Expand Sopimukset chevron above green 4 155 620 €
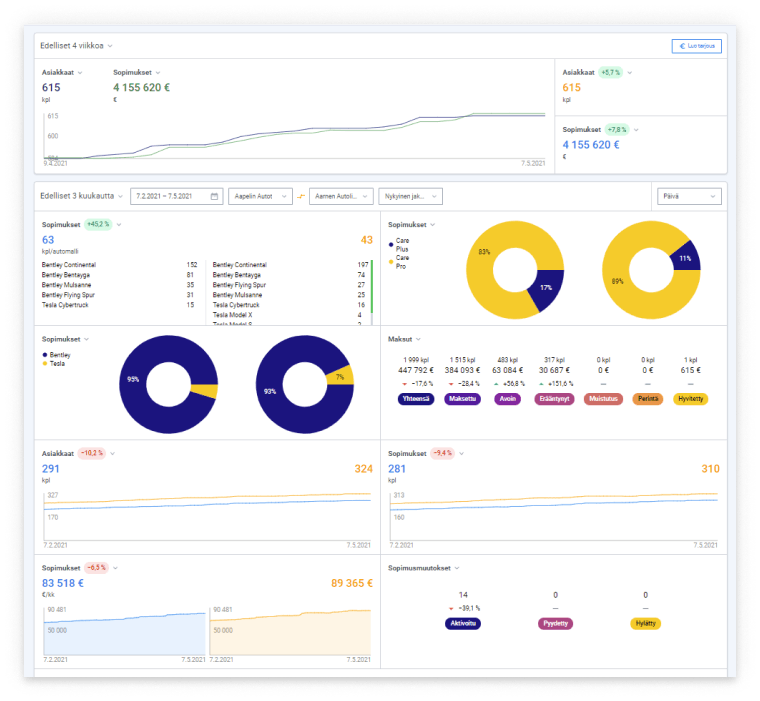 (158, 73)
